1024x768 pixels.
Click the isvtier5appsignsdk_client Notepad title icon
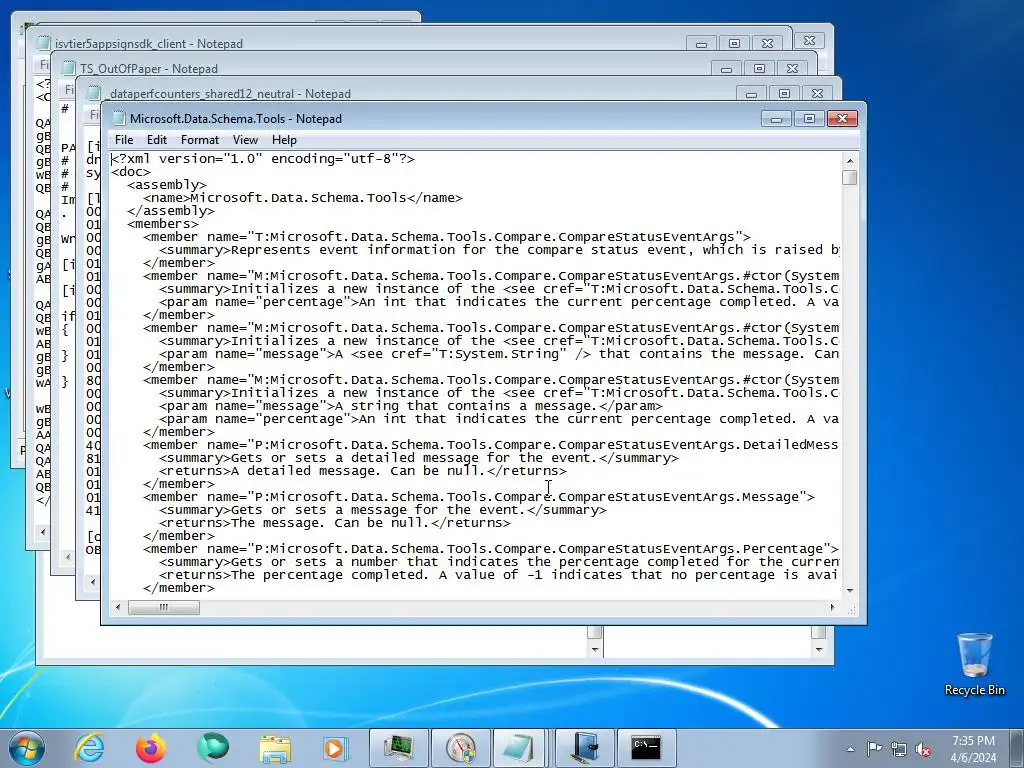44,43
